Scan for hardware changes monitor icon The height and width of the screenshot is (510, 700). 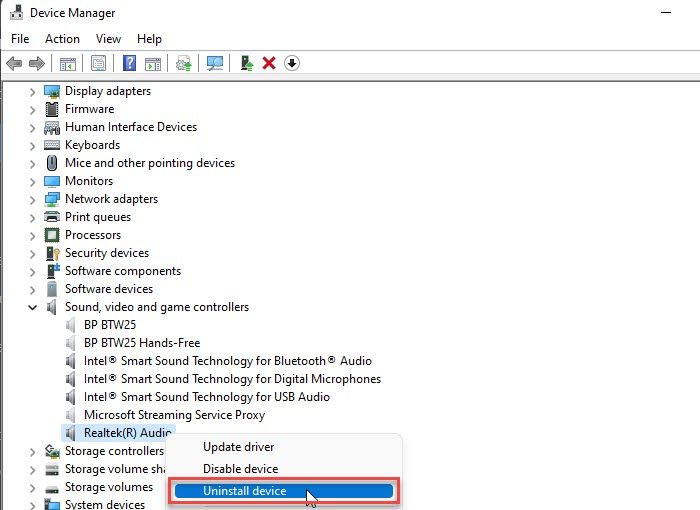(x=215, y=63)
